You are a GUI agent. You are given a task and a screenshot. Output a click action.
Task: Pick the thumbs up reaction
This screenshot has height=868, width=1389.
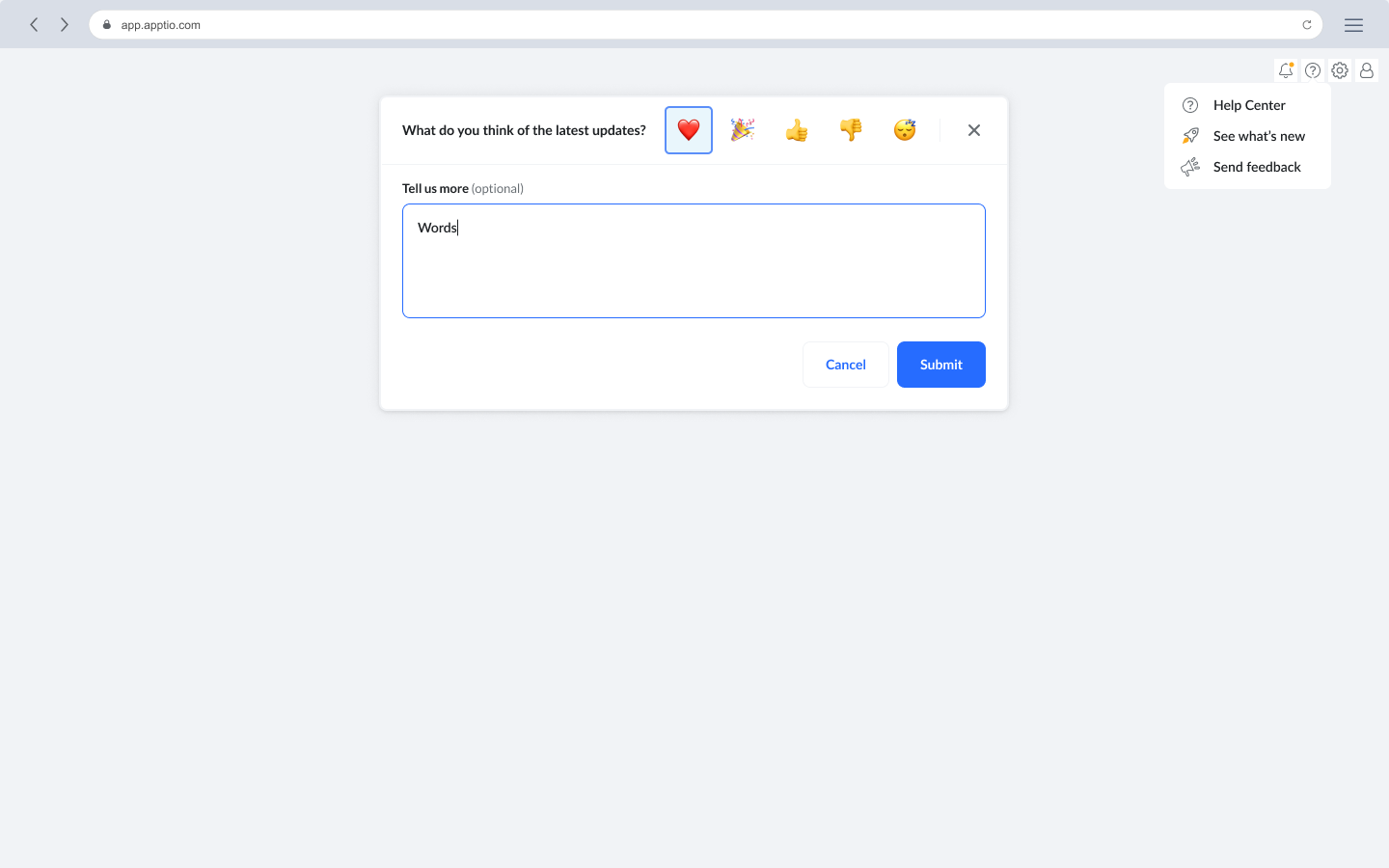[796, 130]
